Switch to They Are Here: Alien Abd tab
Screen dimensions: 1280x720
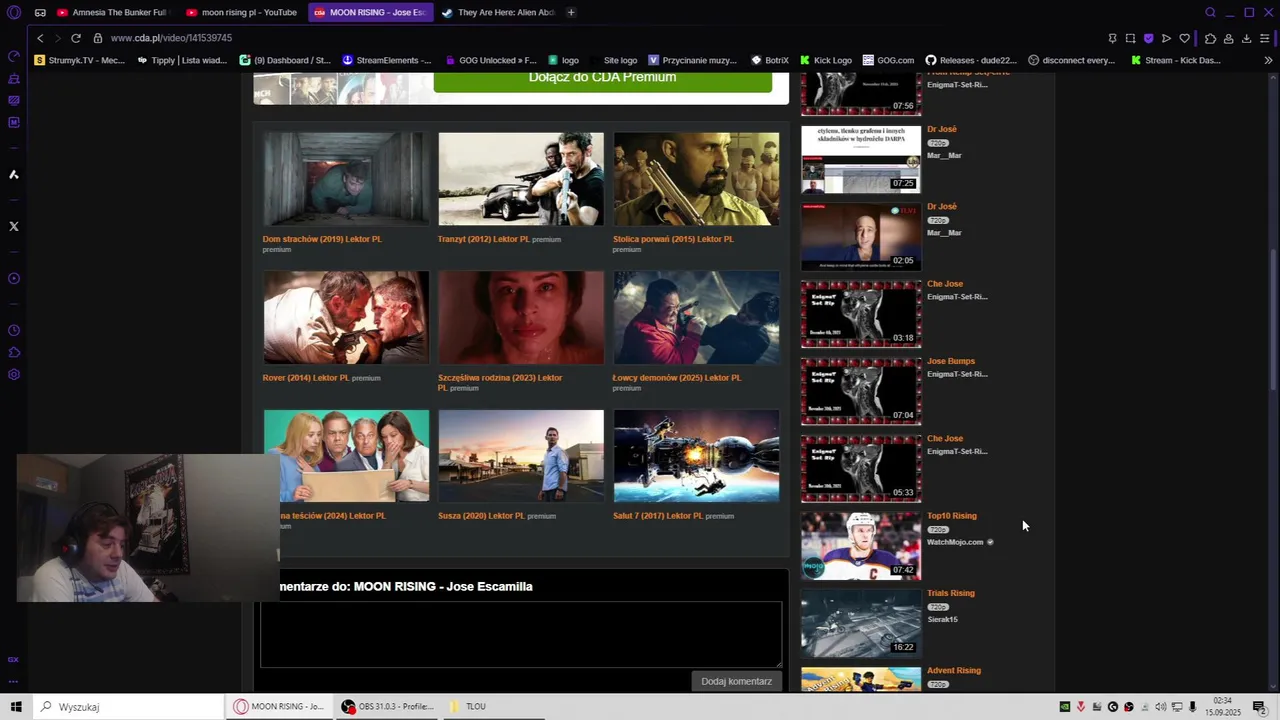pyautogui.click(x=497, y=12)
